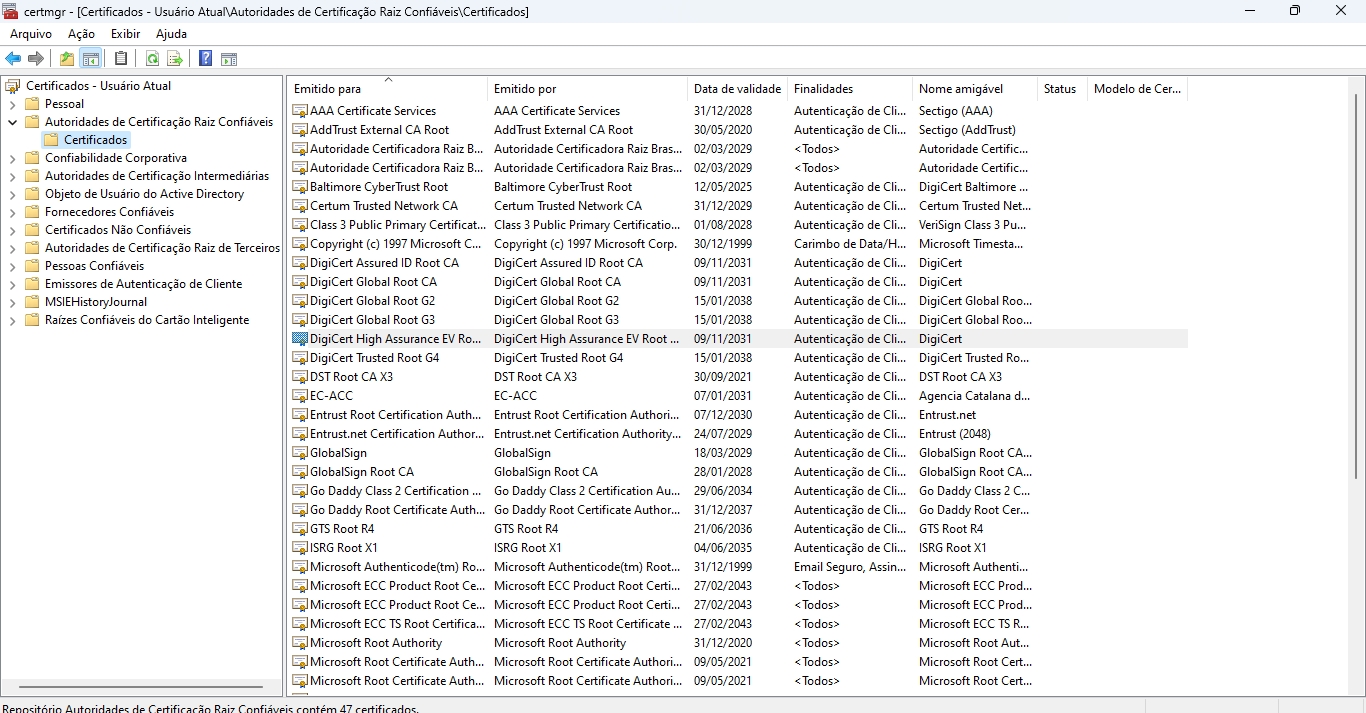1366x713 pixels.
Task: Click the certificate icon beside GTS Root R4
Action: click(300, 529)
